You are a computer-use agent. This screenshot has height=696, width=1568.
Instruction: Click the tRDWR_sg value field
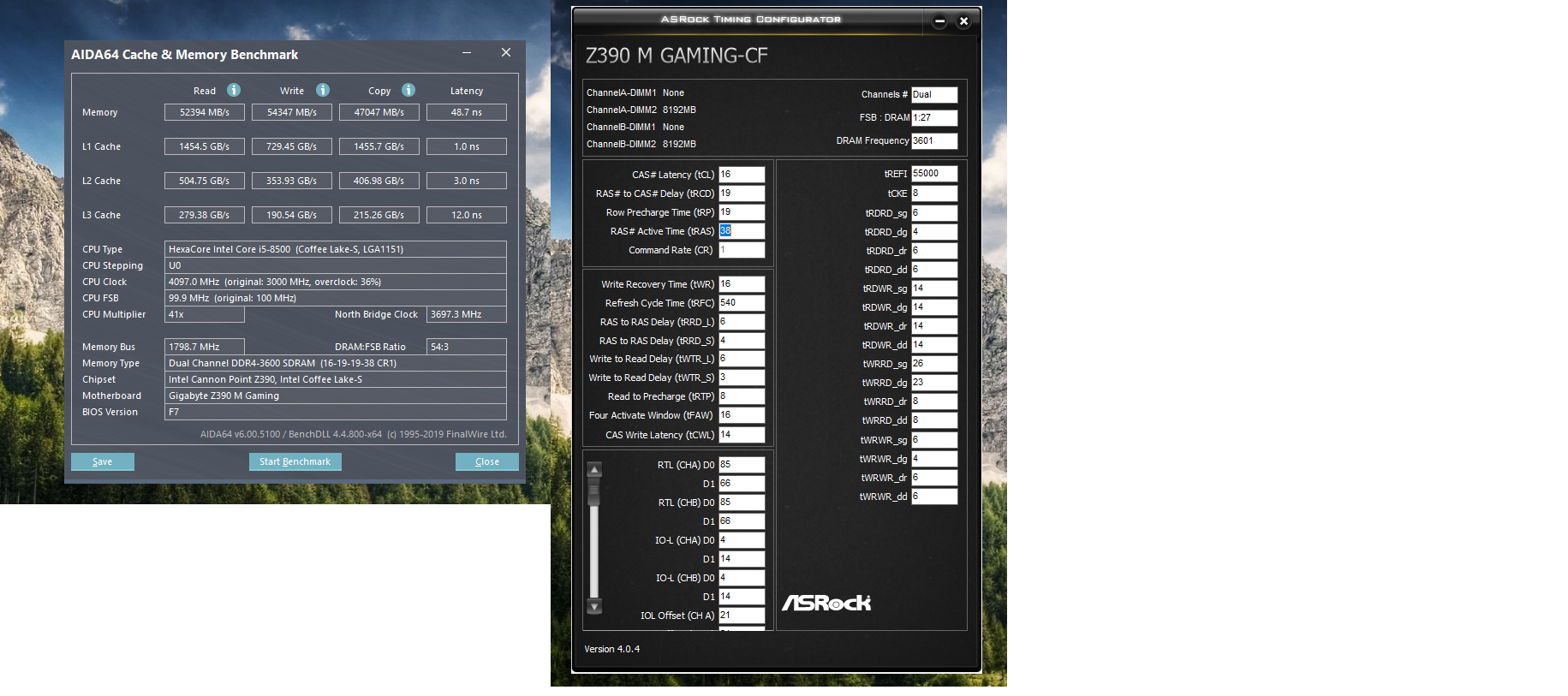click(x=934, y=289)
